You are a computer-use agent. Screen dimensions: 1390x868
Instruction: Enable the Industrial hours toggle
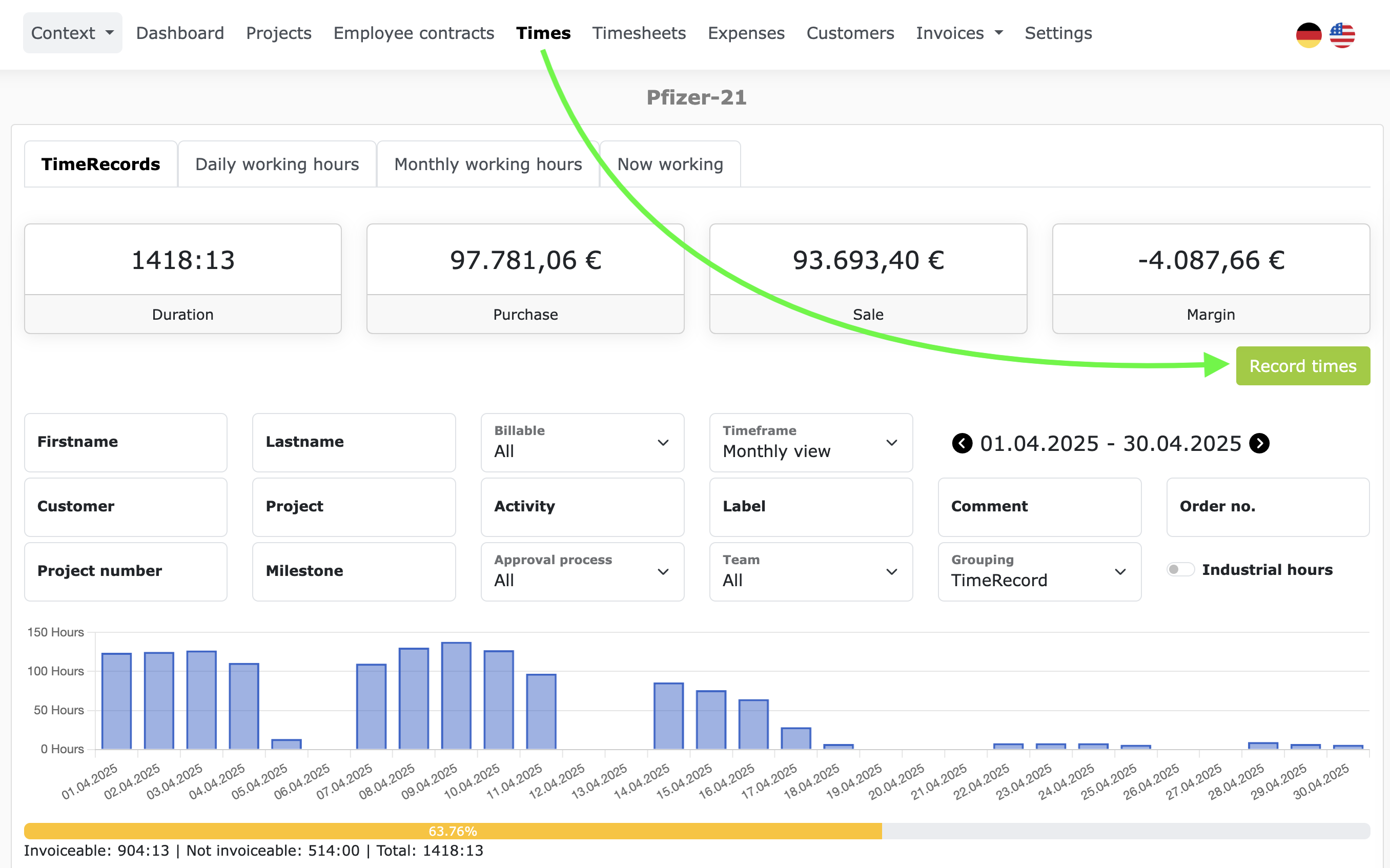tap(1180, 569)
